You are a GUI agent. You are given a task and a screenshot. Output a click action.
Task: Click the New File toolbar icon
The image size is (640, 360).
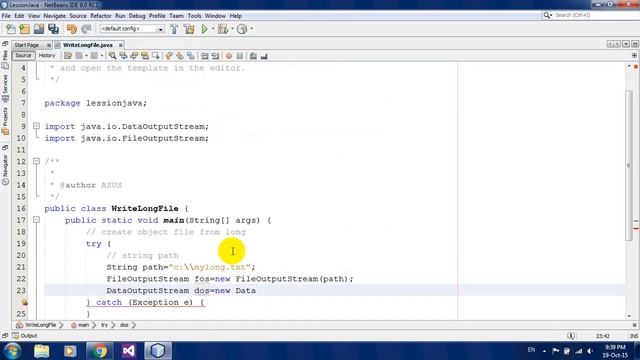[x=11, y=29]
